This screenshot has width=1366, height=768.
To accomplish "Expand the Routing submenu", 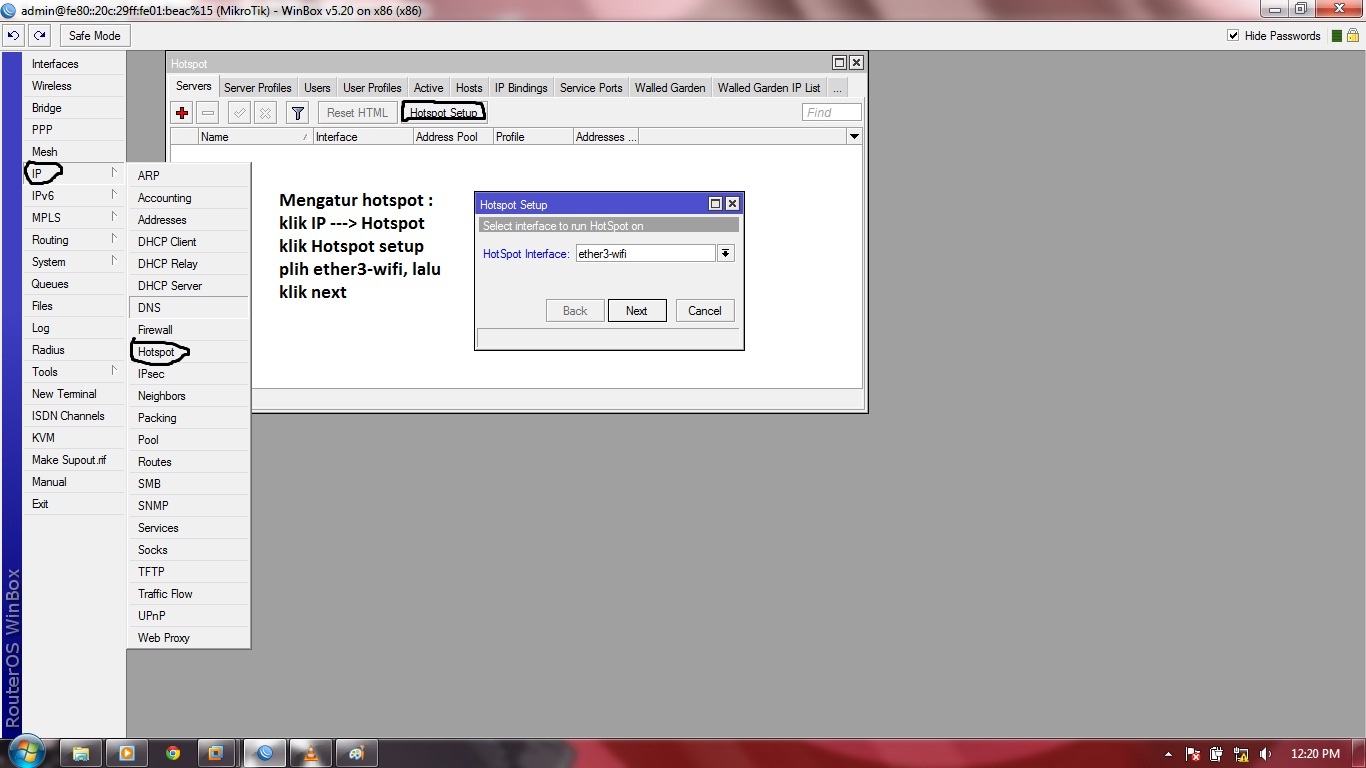I will click(74, 240).
